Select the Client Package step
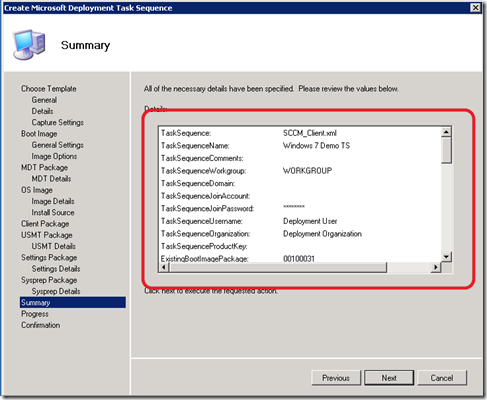 coord(45,224)
